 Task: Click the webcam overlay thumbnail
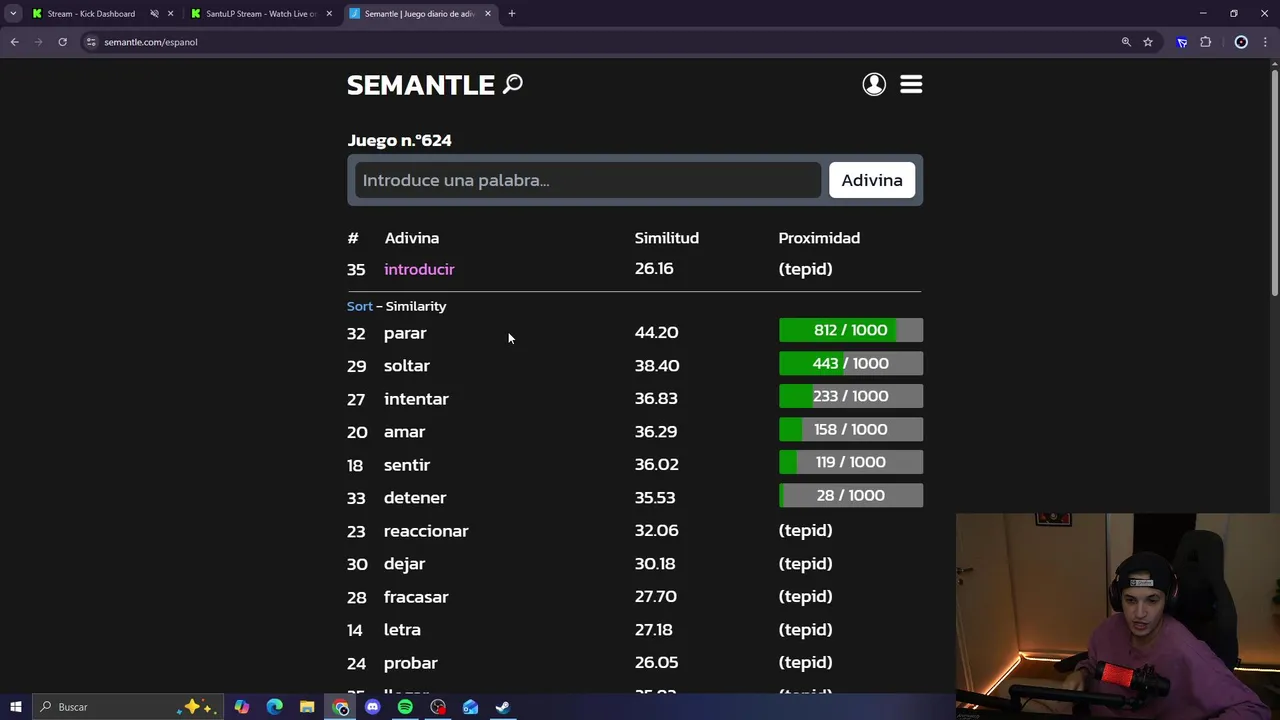click(1118, 603)
